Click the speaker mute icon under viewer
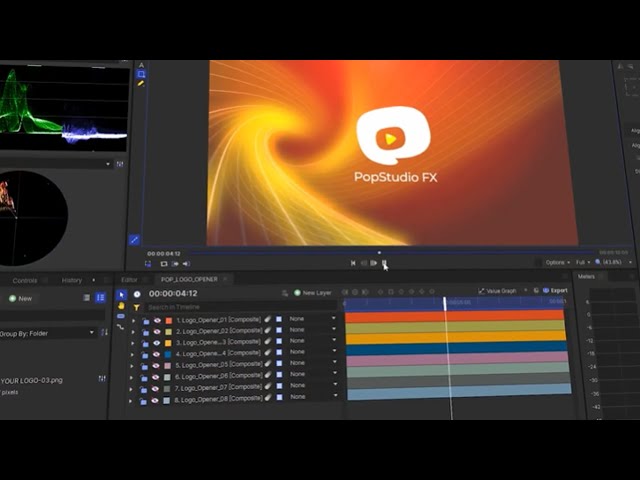The height and width of the screenshot is (480, 640). point(186,264)
